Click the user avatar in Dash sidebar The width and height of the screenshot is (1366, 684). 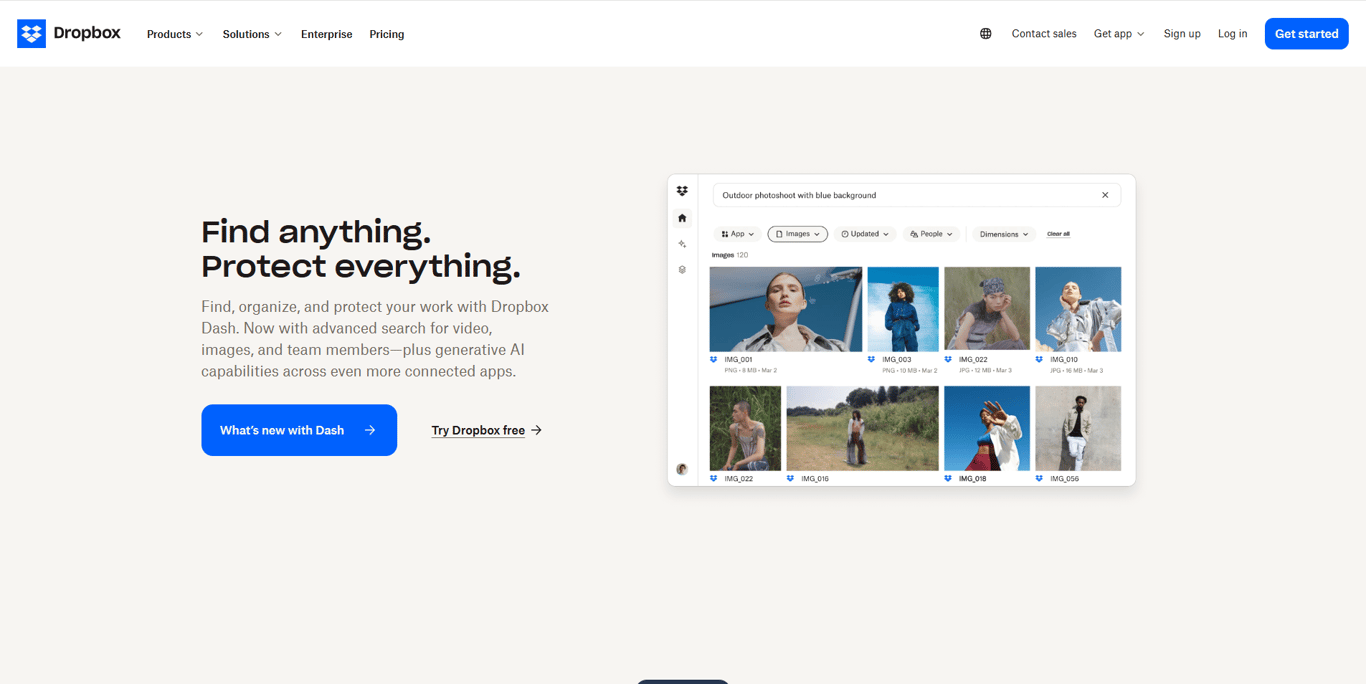click(682, 469)
